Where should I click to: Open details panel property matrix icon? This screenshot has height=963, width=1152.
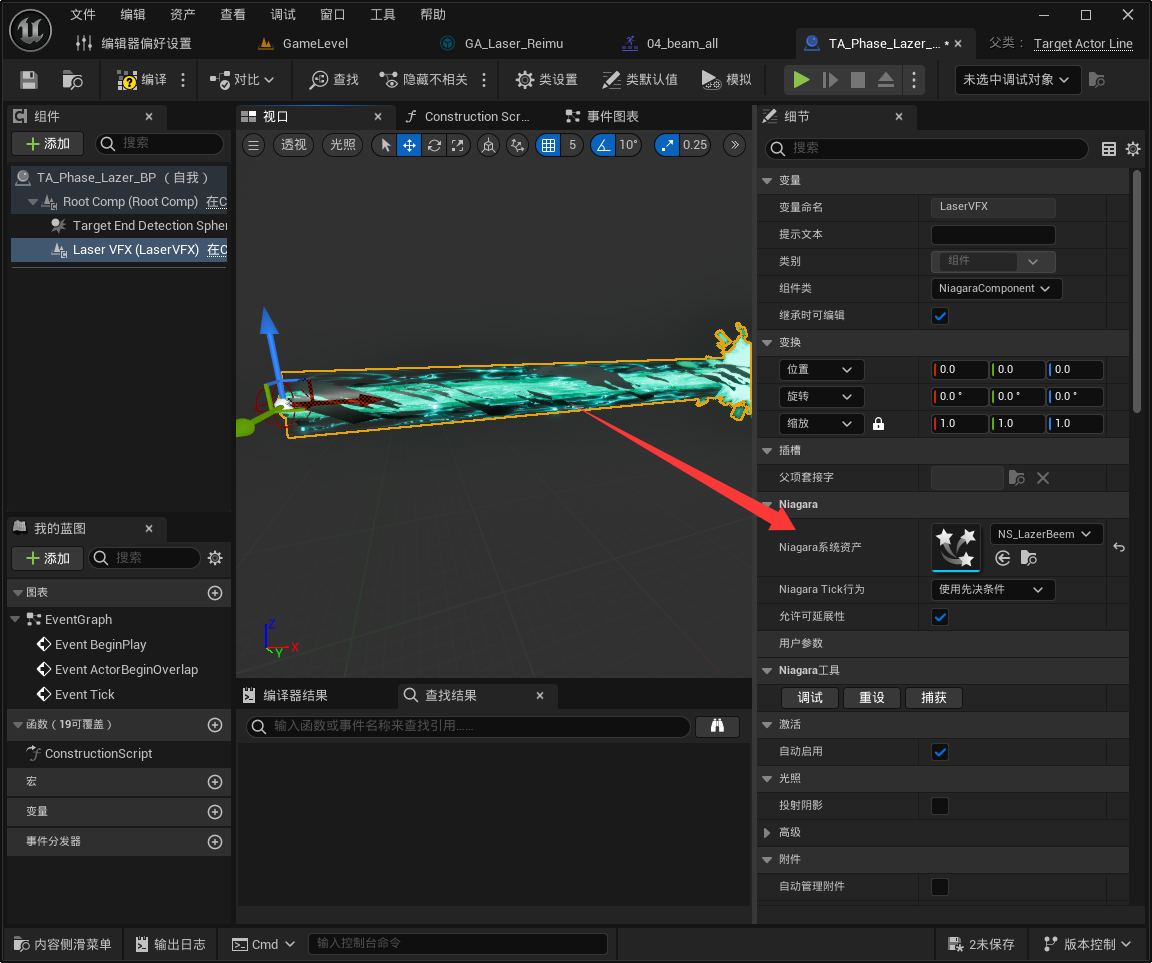[x=1109, y=149]
